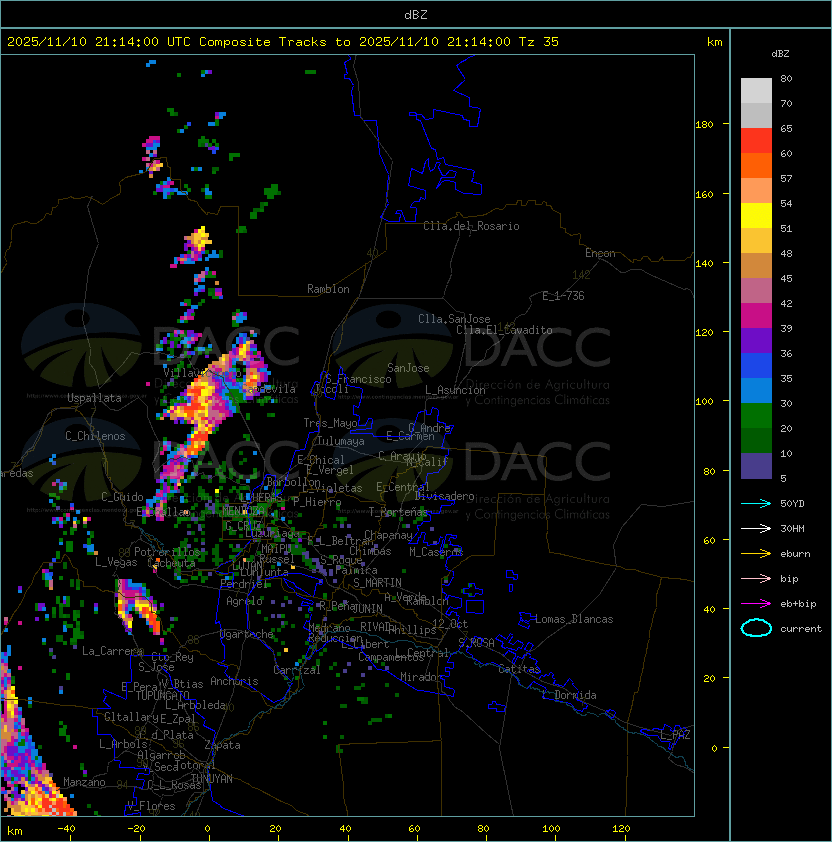
Task: Click the 'Manzano' place label
Action: pos(84,782)
